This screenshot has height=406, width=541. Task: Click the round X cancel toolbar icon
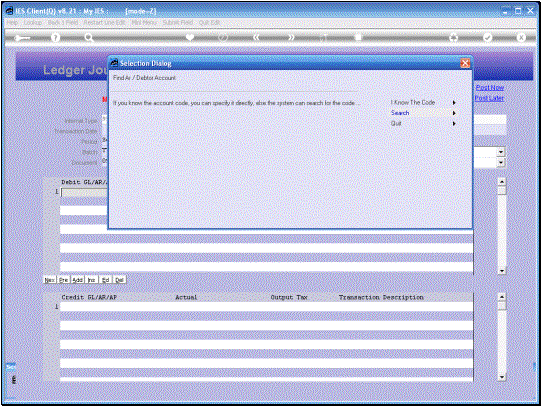tap(521, 37)
